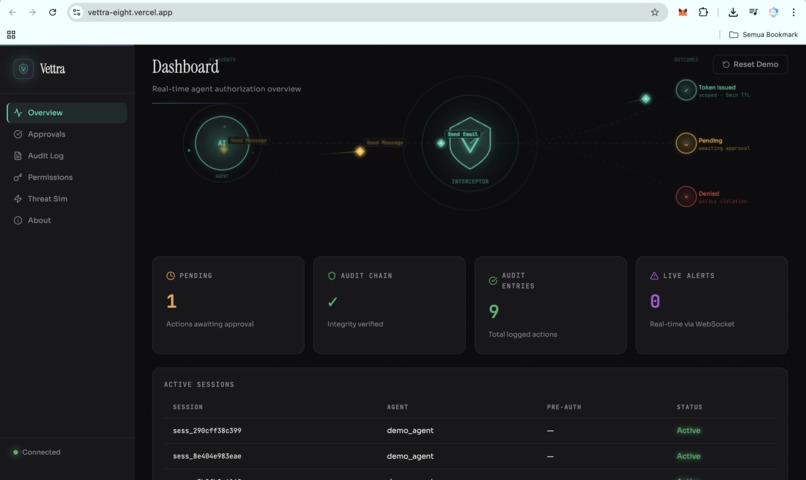Open the Live Alerts card
Image resolution: width=806 pixels, height=480 pixels.
pyautogui.click(x=712, y=305)
